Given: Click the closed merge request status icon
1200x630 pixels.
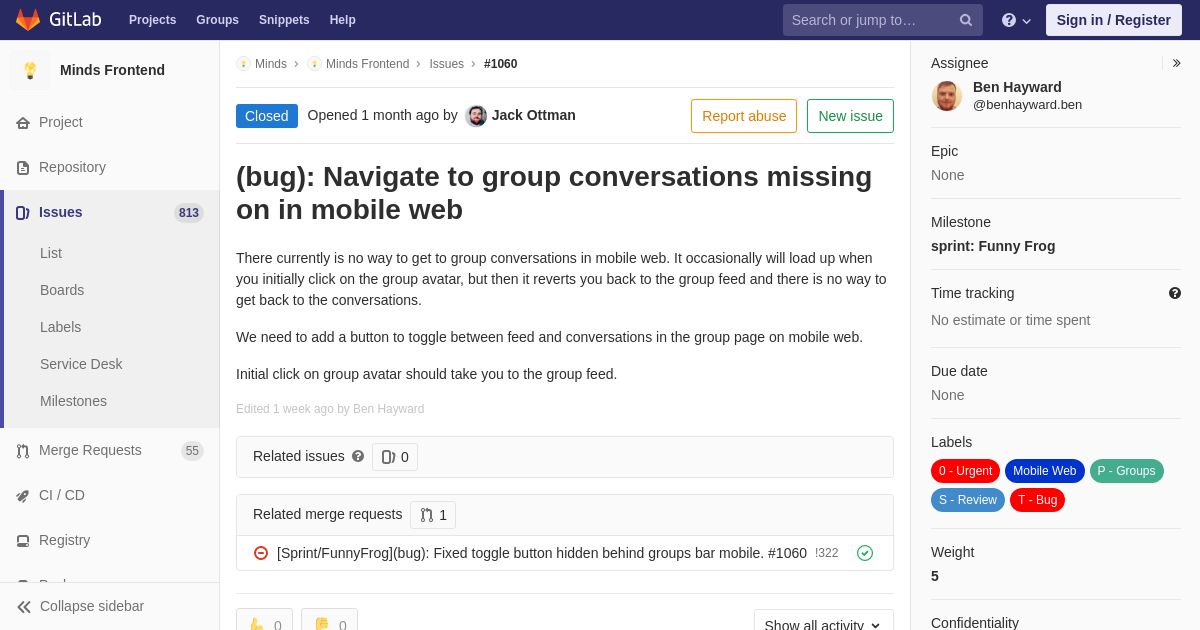Looking at the screenshot, I should pyautogui.click(x=261, y=553).
